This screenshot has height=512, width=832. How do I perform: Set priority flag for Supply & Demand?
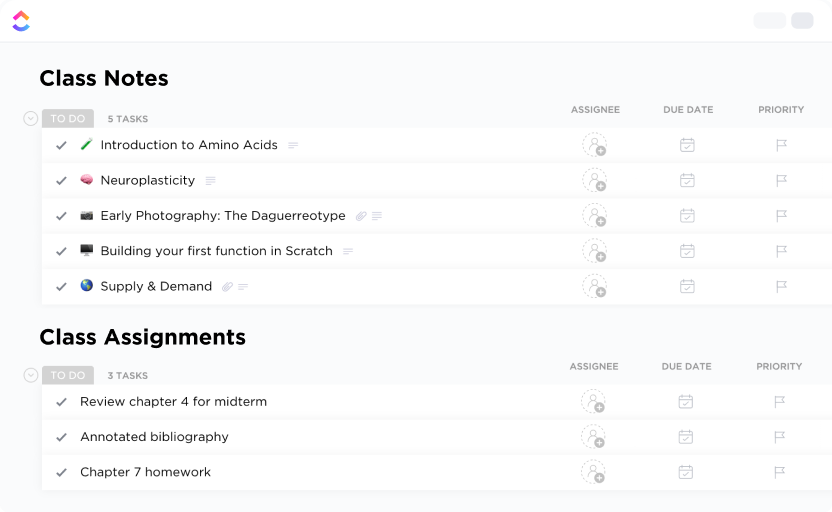tap(781, 286)
